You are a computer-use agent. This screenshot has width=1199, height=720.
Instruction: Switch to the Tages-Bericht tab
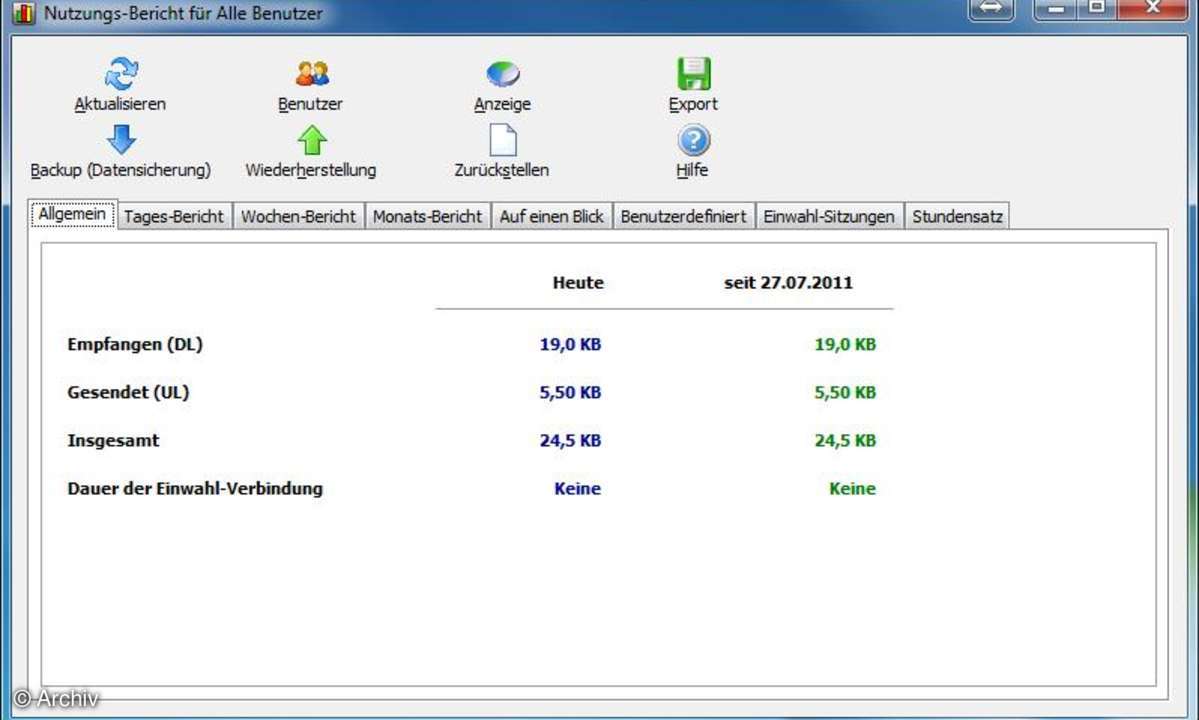pos(174,216)
